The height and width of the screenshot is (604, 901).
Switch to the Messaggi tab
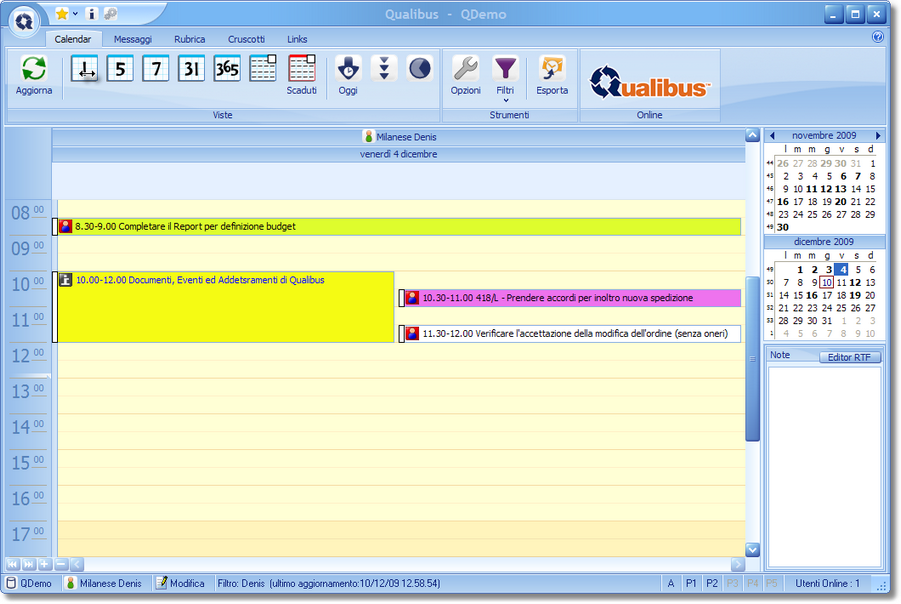[132, 39]
